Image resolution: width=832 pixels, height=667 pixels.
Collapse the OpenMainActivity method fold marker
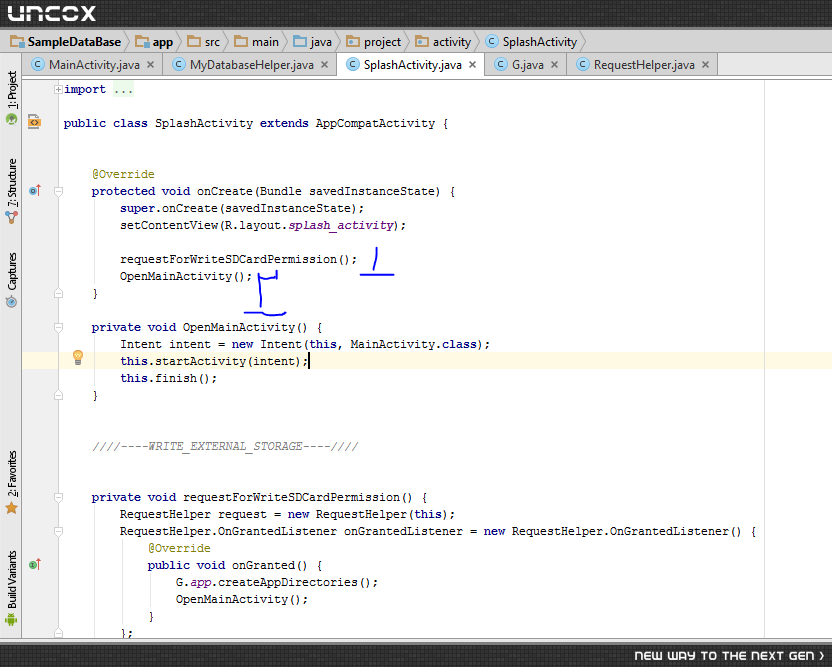58,327
